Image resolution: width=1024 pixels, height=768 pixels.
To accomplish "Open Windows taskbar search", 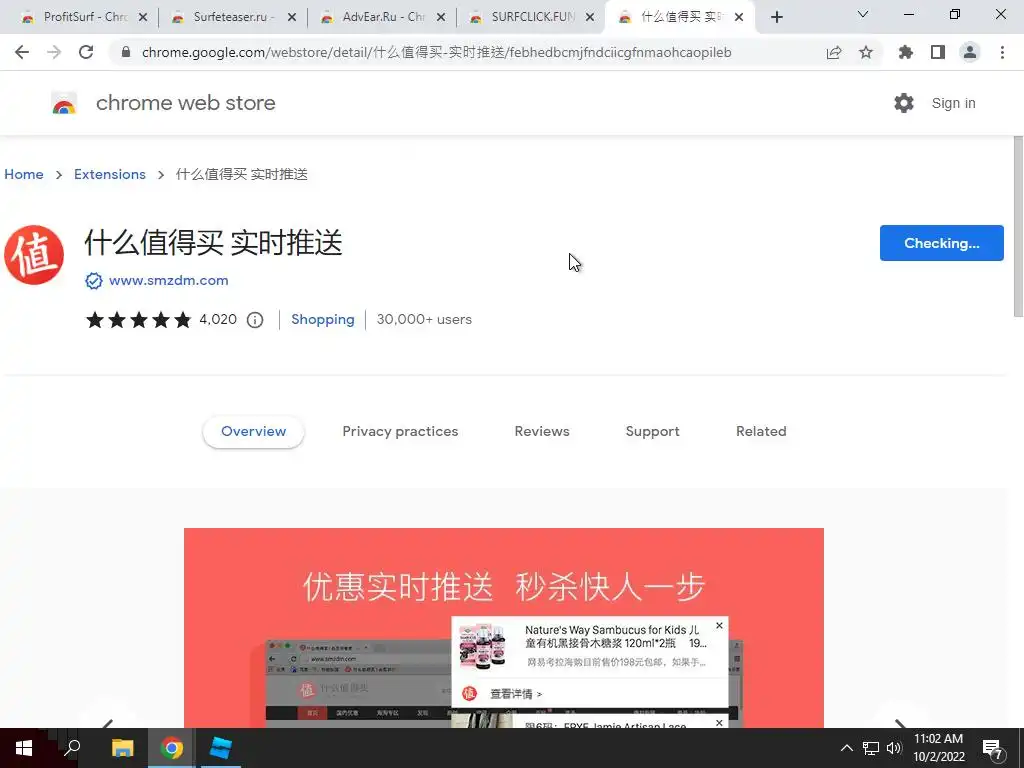I will [72, 748].
